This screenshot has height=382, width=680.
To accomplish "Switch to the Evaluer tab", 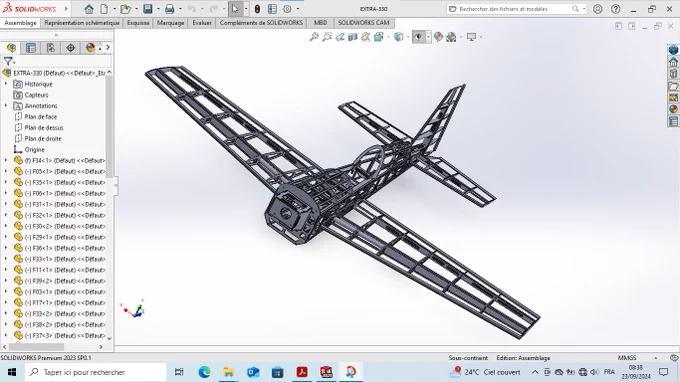I will 202,23.
